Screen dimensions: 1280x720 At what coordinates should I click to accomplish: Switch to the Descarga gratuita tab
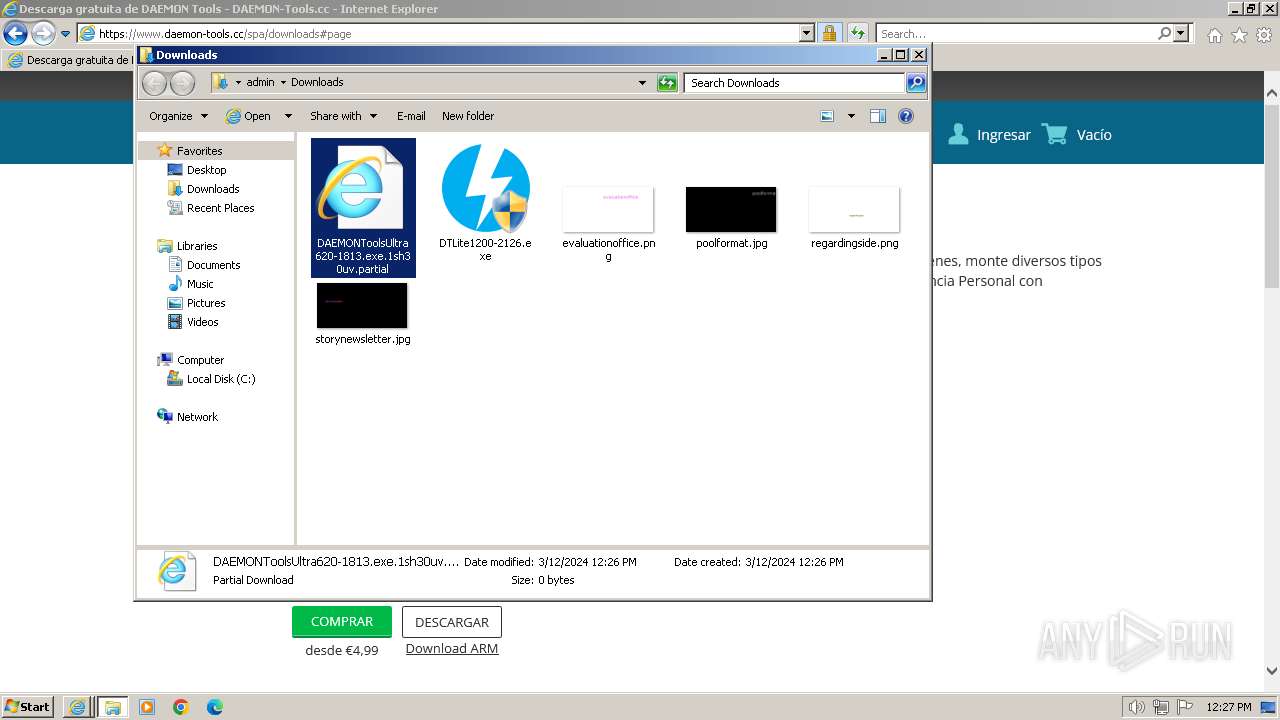click(68, 60)
